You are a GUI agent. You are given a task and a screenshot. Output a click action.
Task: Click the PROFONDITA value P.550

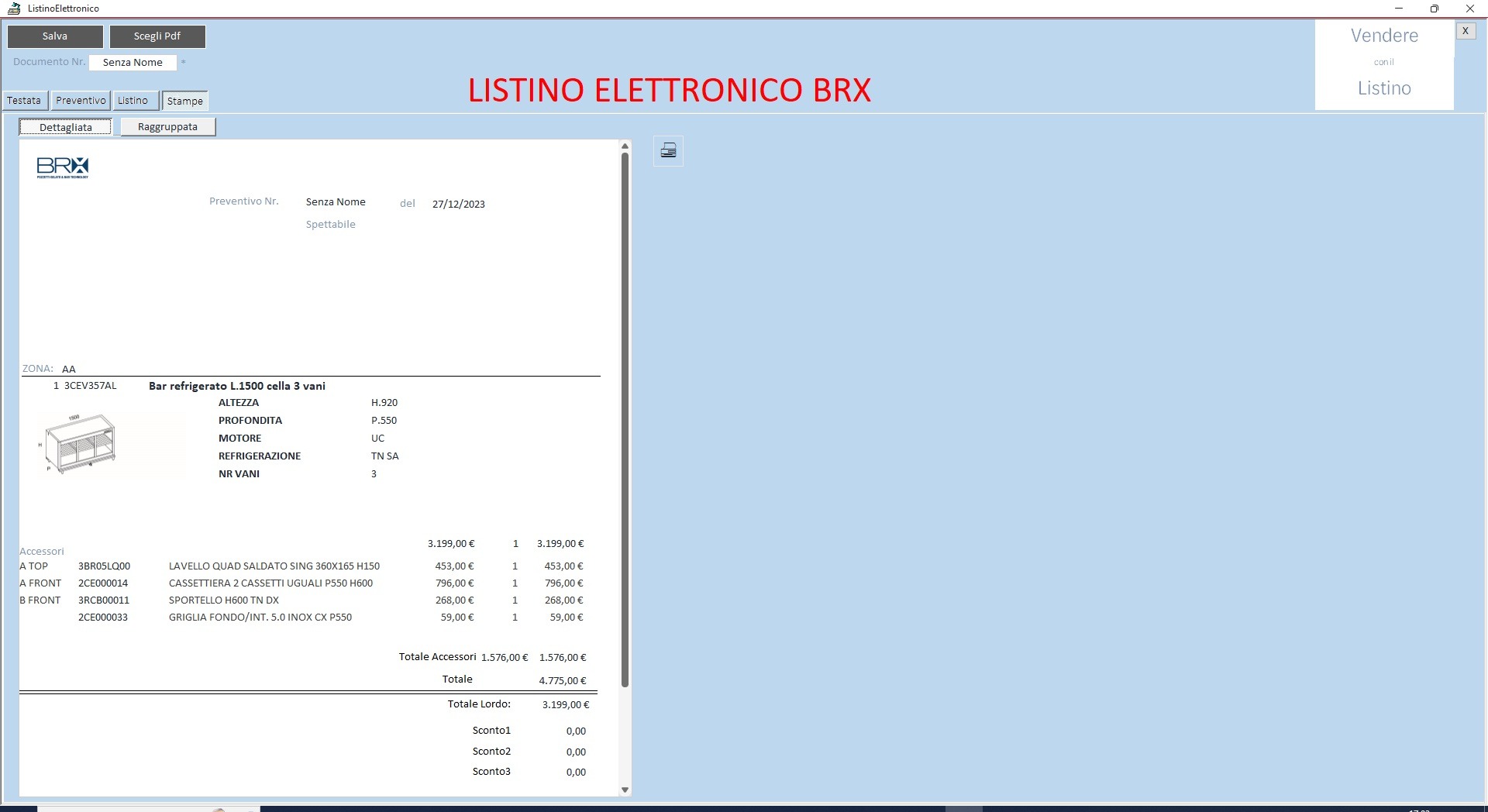click(x=384, y=421)
